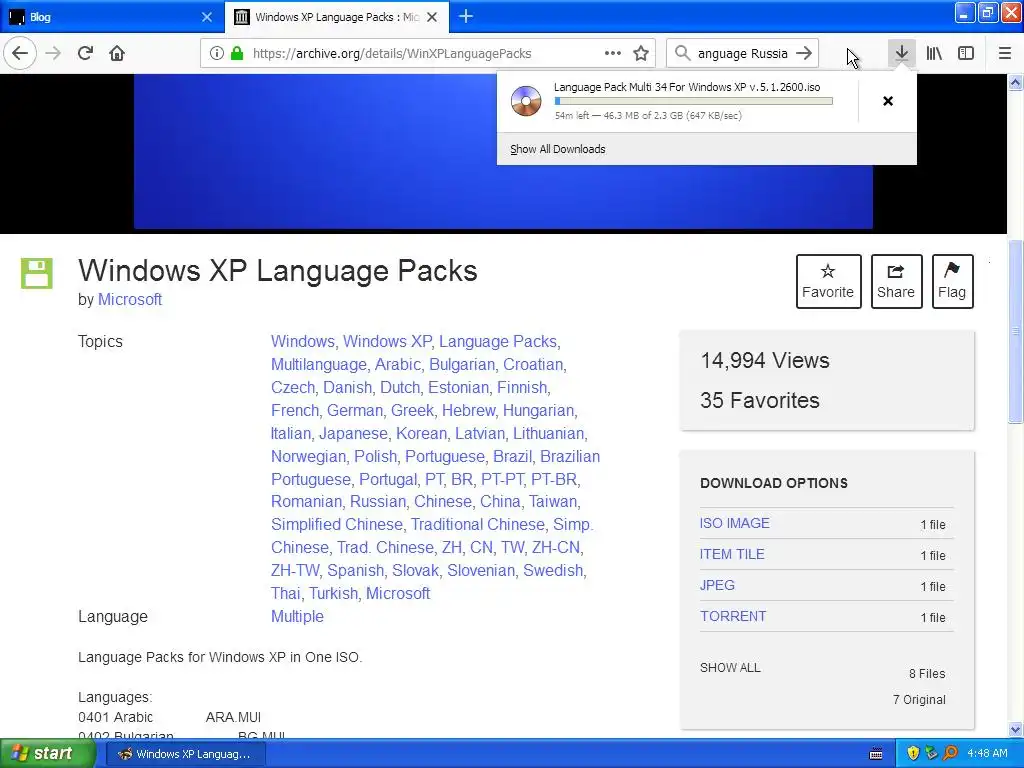Image resolution: width=1024 pixels, height=768 pixels.
Task: Favorite this archive item
Action: 828,281
